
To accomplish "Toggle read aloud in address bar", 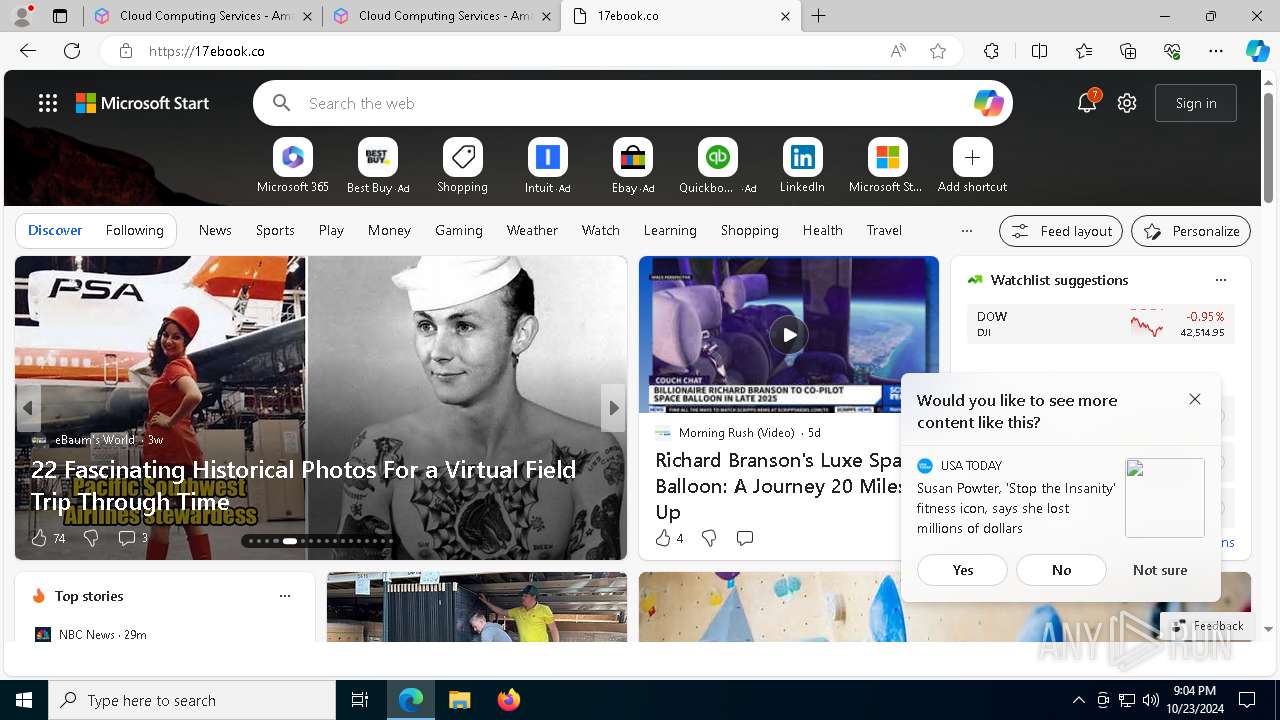I will pyautogui.click(x=898, y=51).
